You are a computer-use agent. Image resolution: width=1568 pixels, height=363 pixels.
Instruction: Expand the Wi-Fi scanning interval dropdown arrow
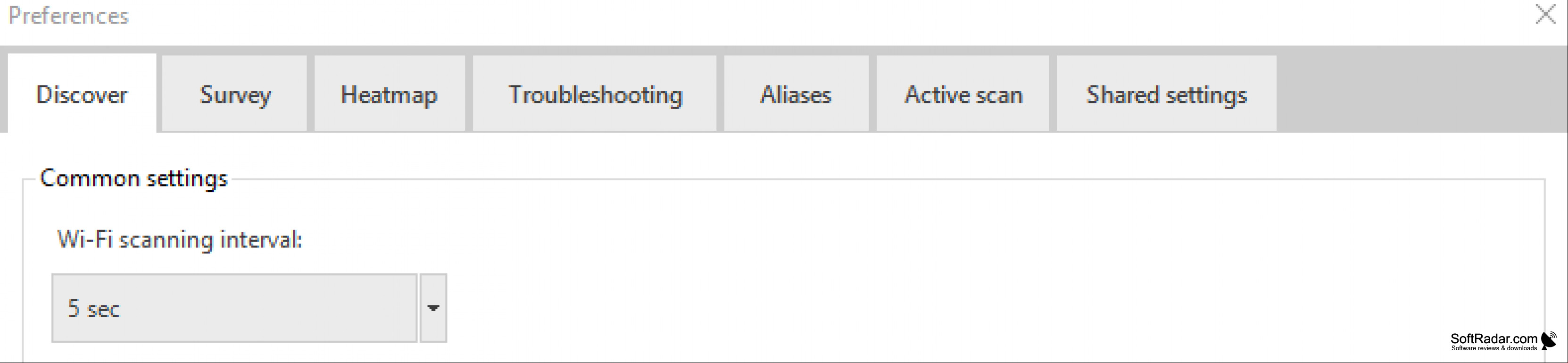[433, 308]
